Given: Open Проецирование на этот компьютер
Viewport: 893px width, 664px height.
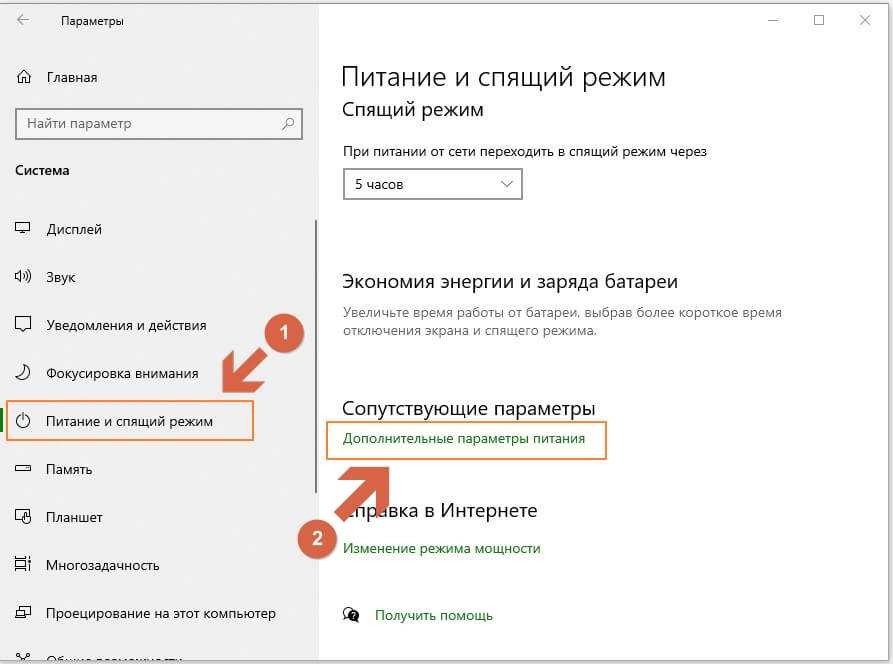Looking at the screenshot, I should (161, 613).
